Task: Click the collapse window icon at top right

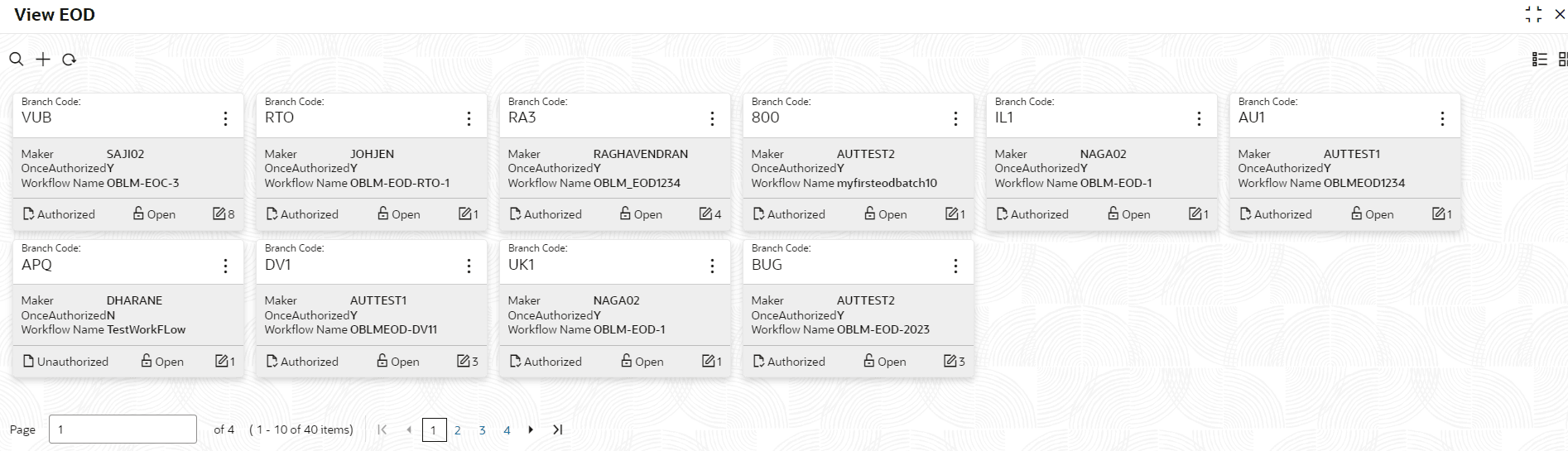Action: (1533, 14)
